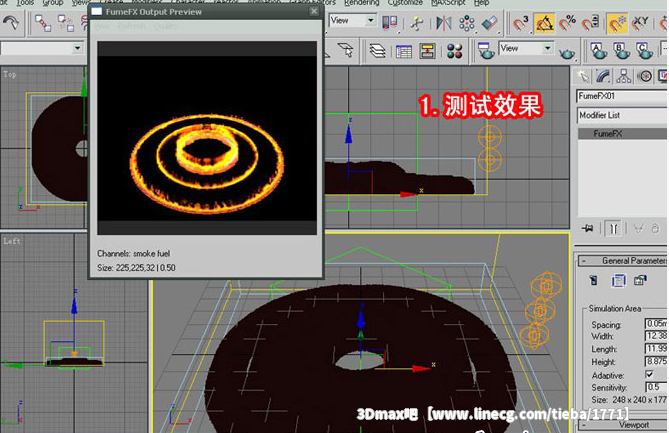Click the render preset B teapot
The image size is (669, 433).
[x=622, y=51]
